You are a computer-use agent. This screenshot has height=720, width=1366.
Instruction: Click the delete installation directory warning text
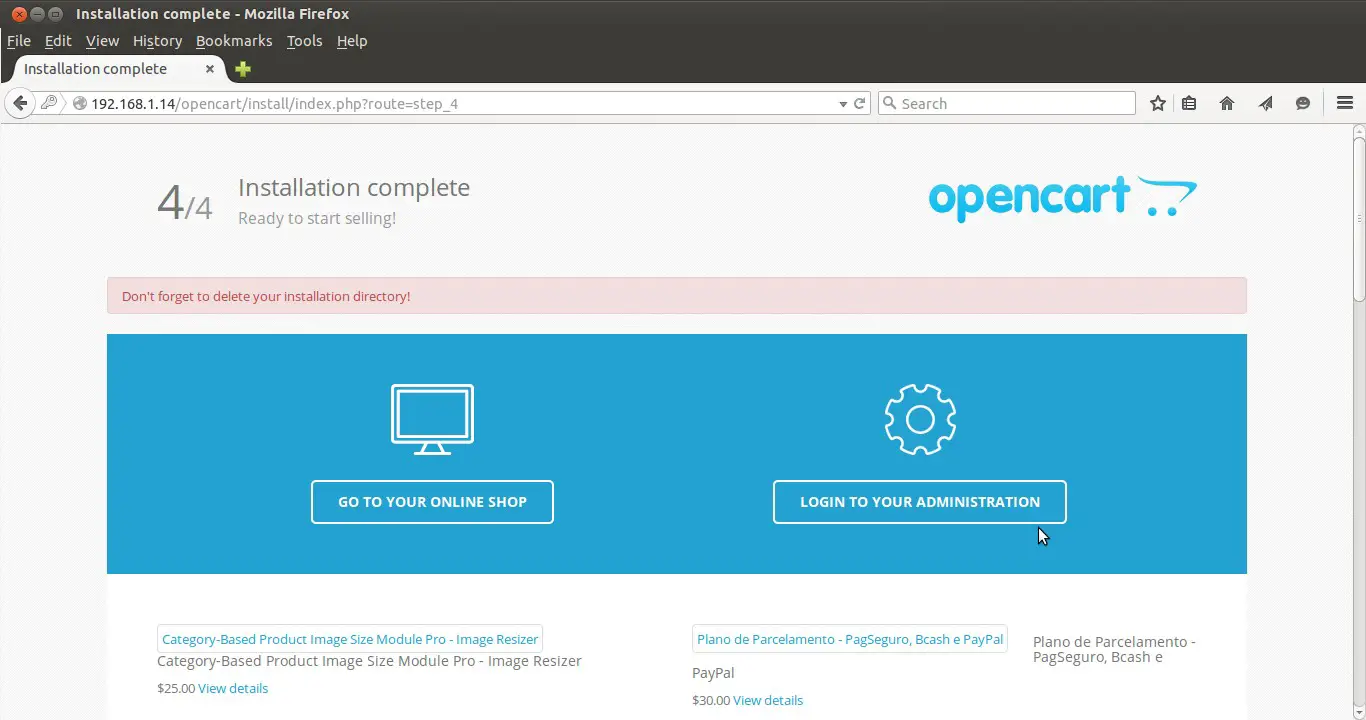[x=266, y=296]
